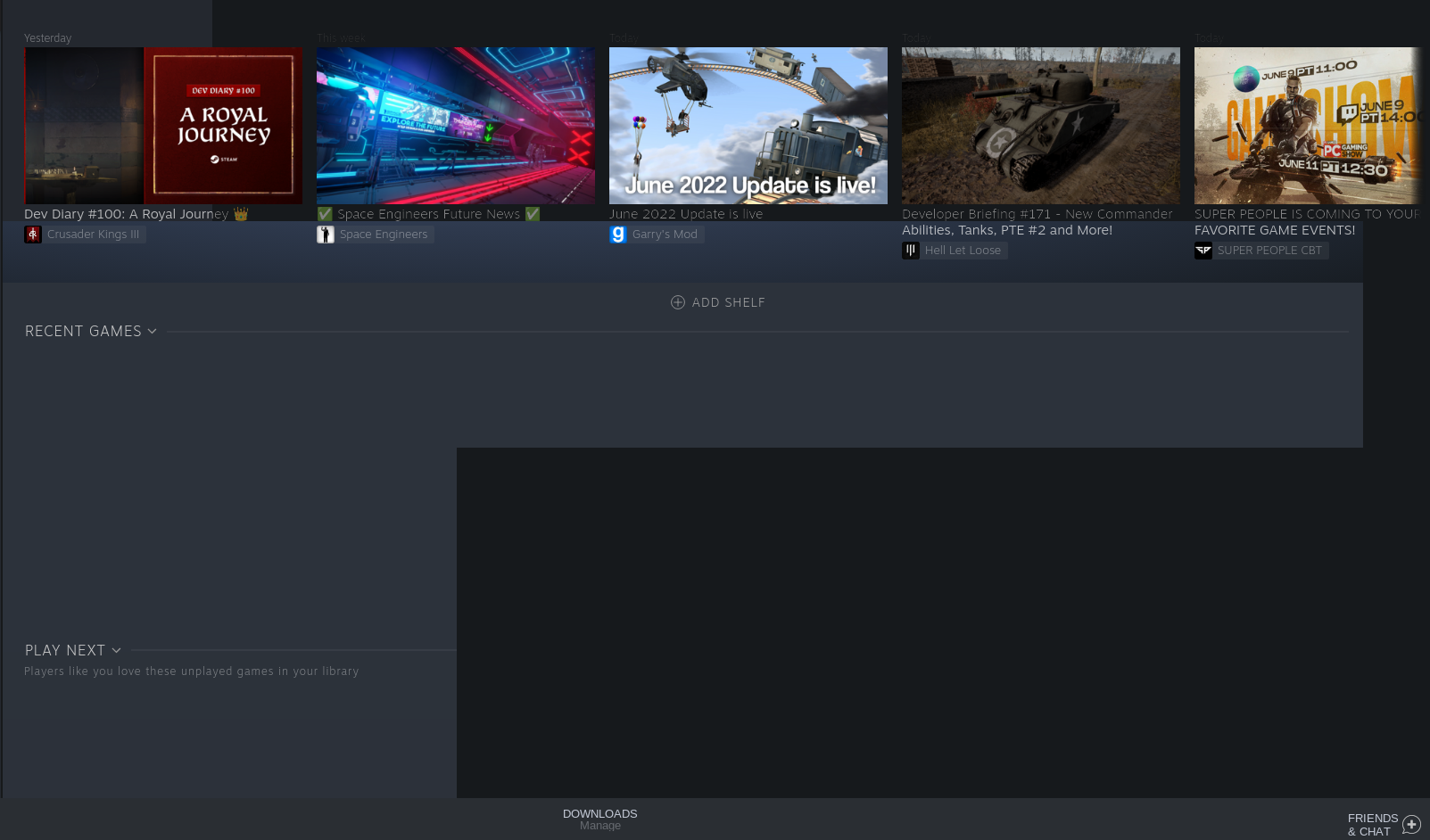Open the Garry's Mod game icon
Image resolution: width=1430 pixels, height=840 pixels.
coord(618,235)
